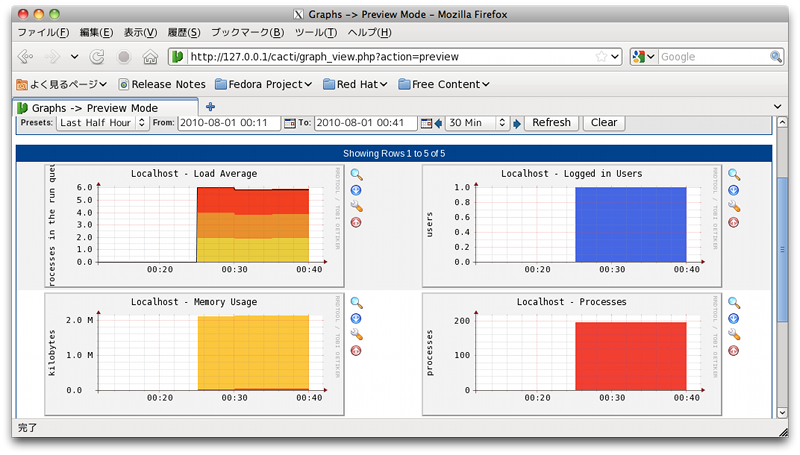Open the '30 Min' timeshift dropdown

476,123
